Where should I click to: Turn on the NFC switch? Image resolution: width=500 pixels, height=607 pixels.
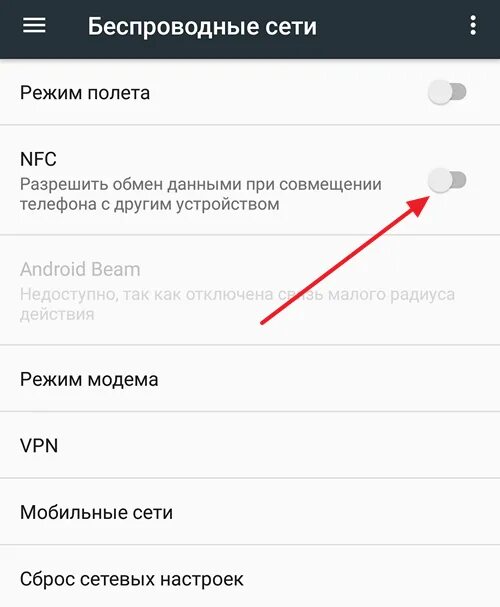point(447,180)
